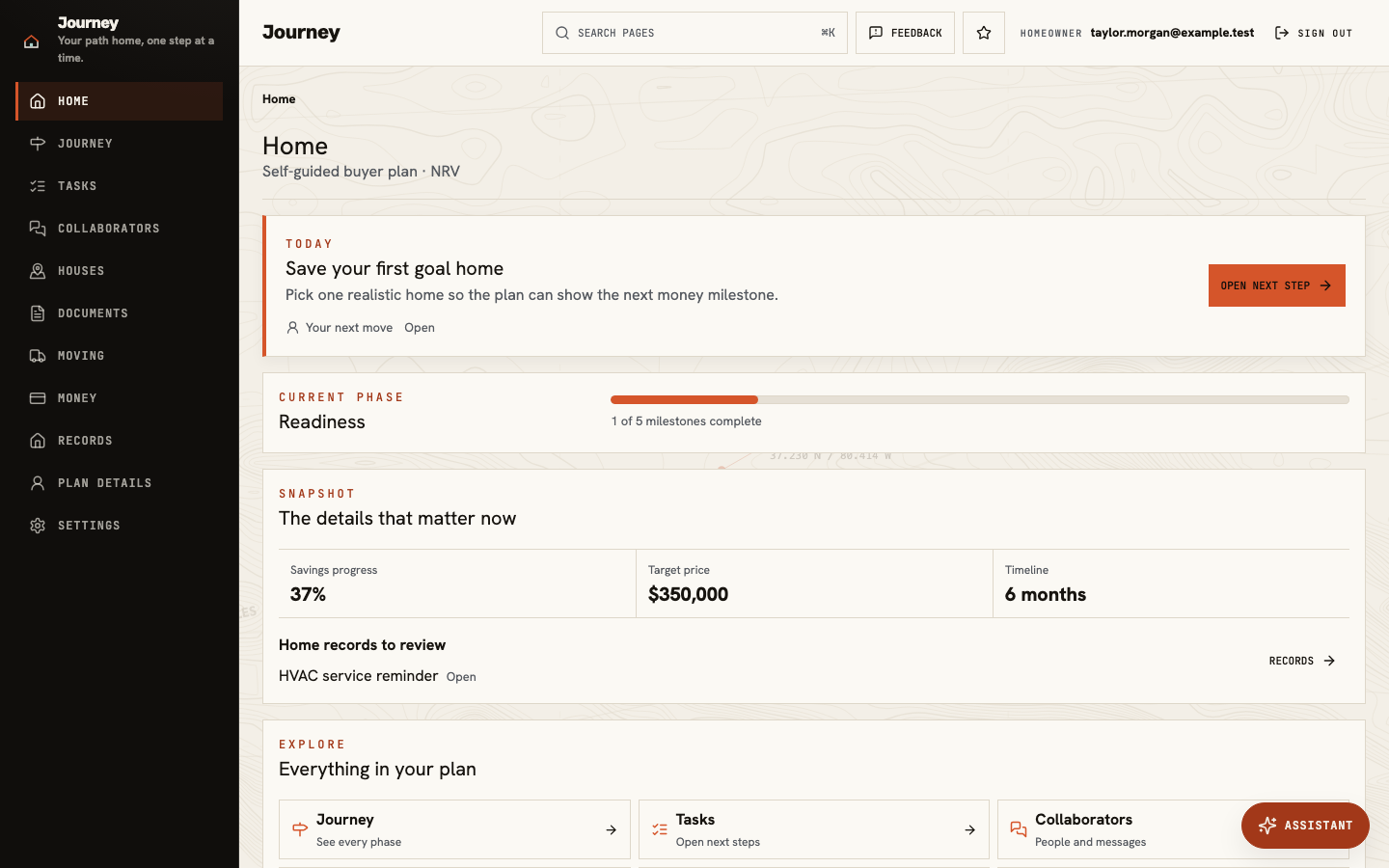This screenshot has height=868, width=1389.
Task: Open Collaborators in the sidebar
Action: tap(120, 229)
